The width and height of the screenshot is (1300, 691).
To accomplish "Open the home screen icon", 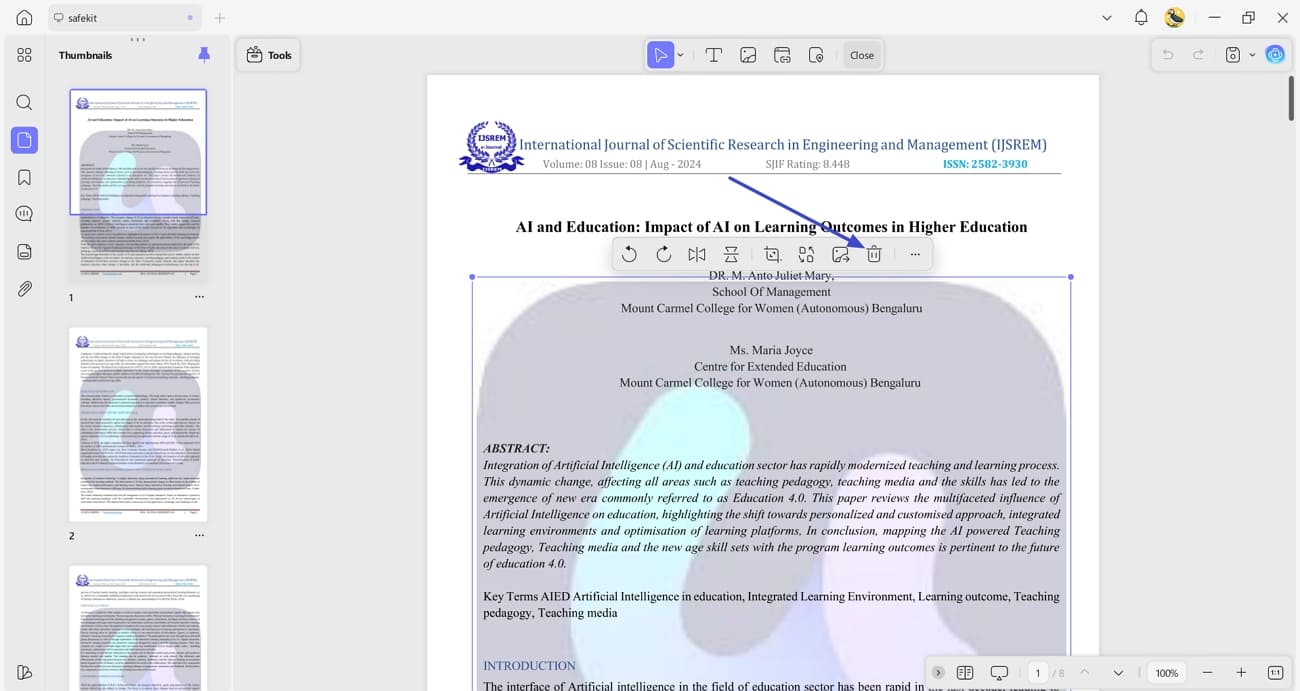I will [24, 18].
